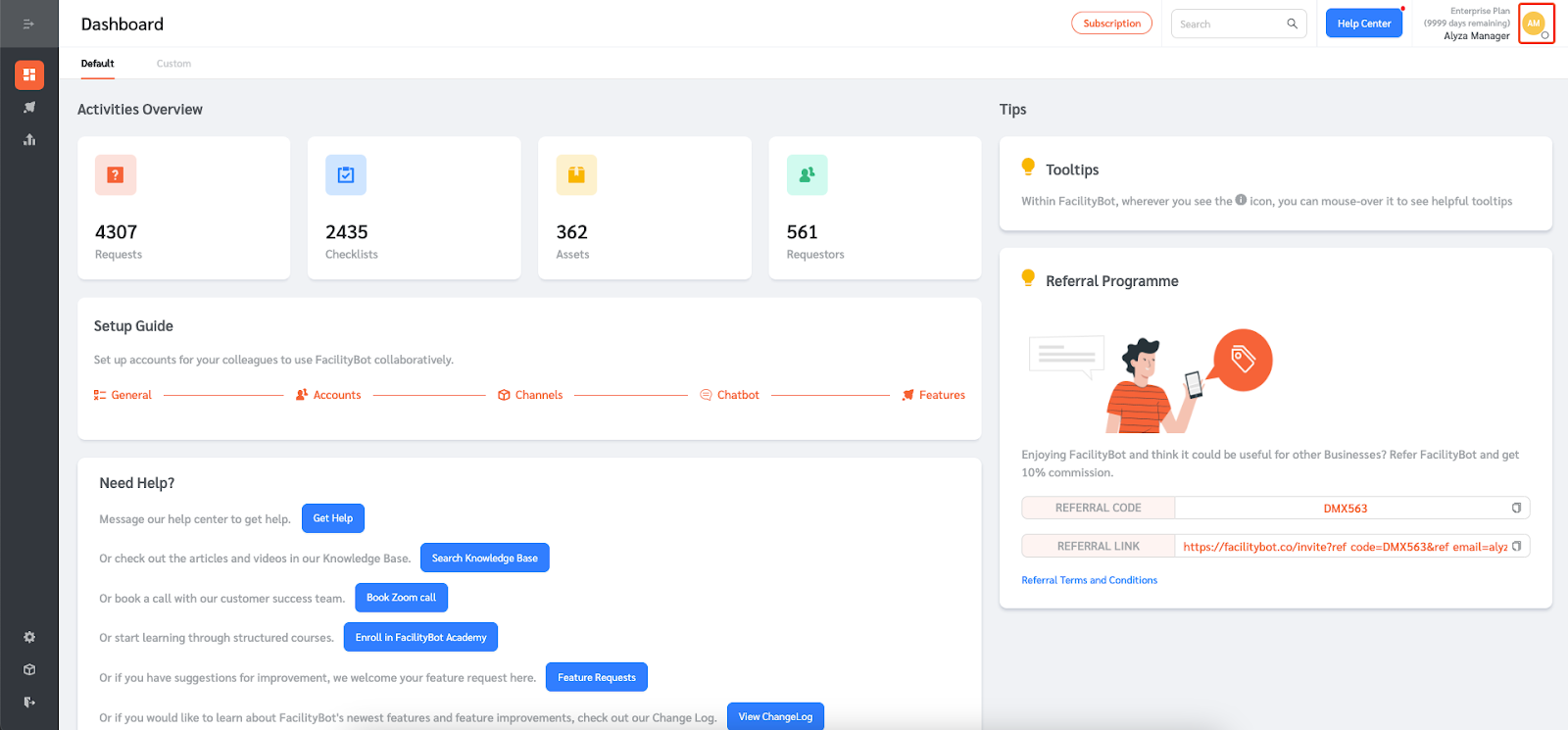This screenshot has width=1568, height=730.
Task: Open the Chatbot setup step
Action: (729, 395)
